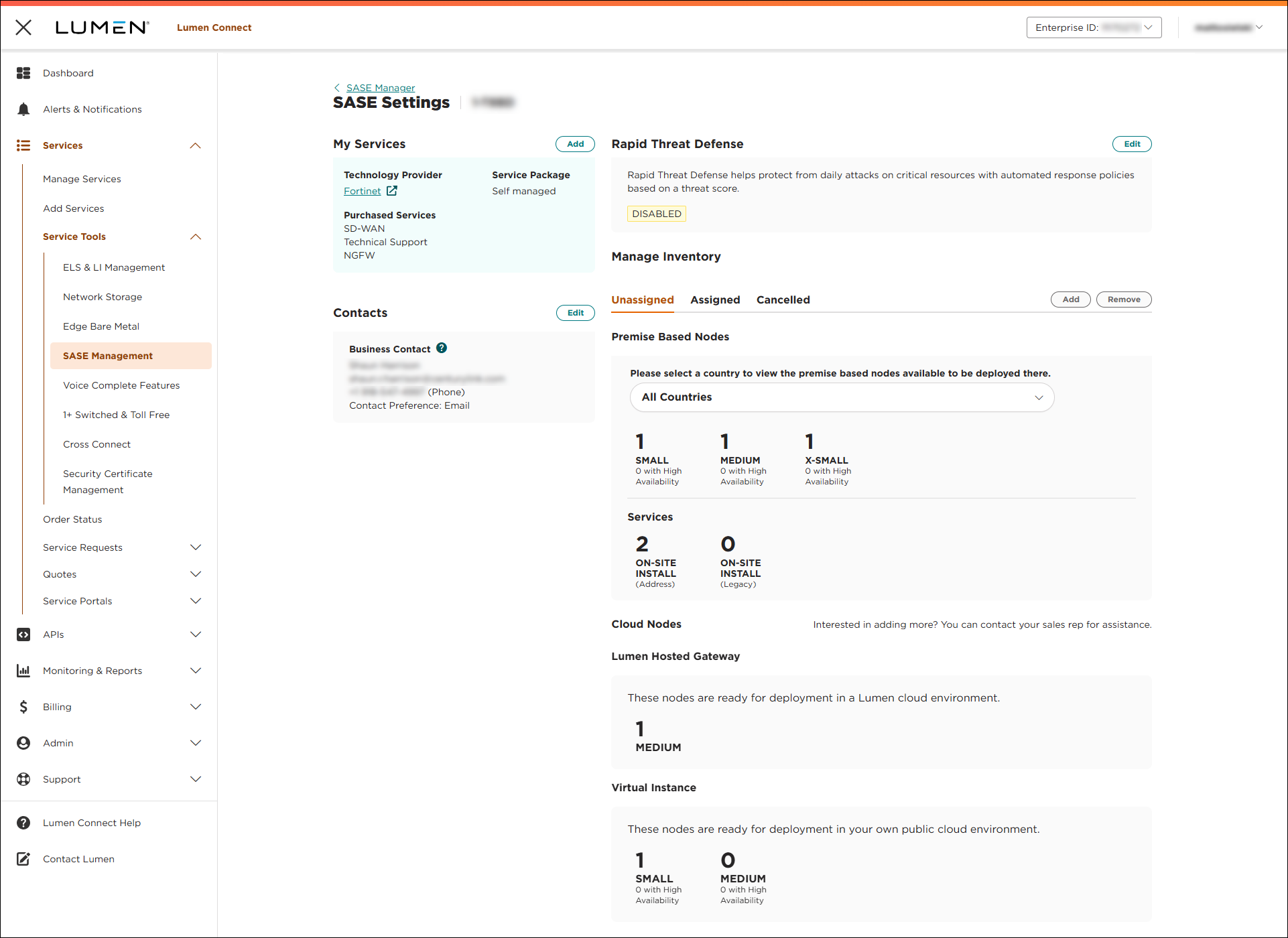This screenshot has height=938, width=1288.
Task: Close menu with the X icon
Action: click(x=23, y=27)
